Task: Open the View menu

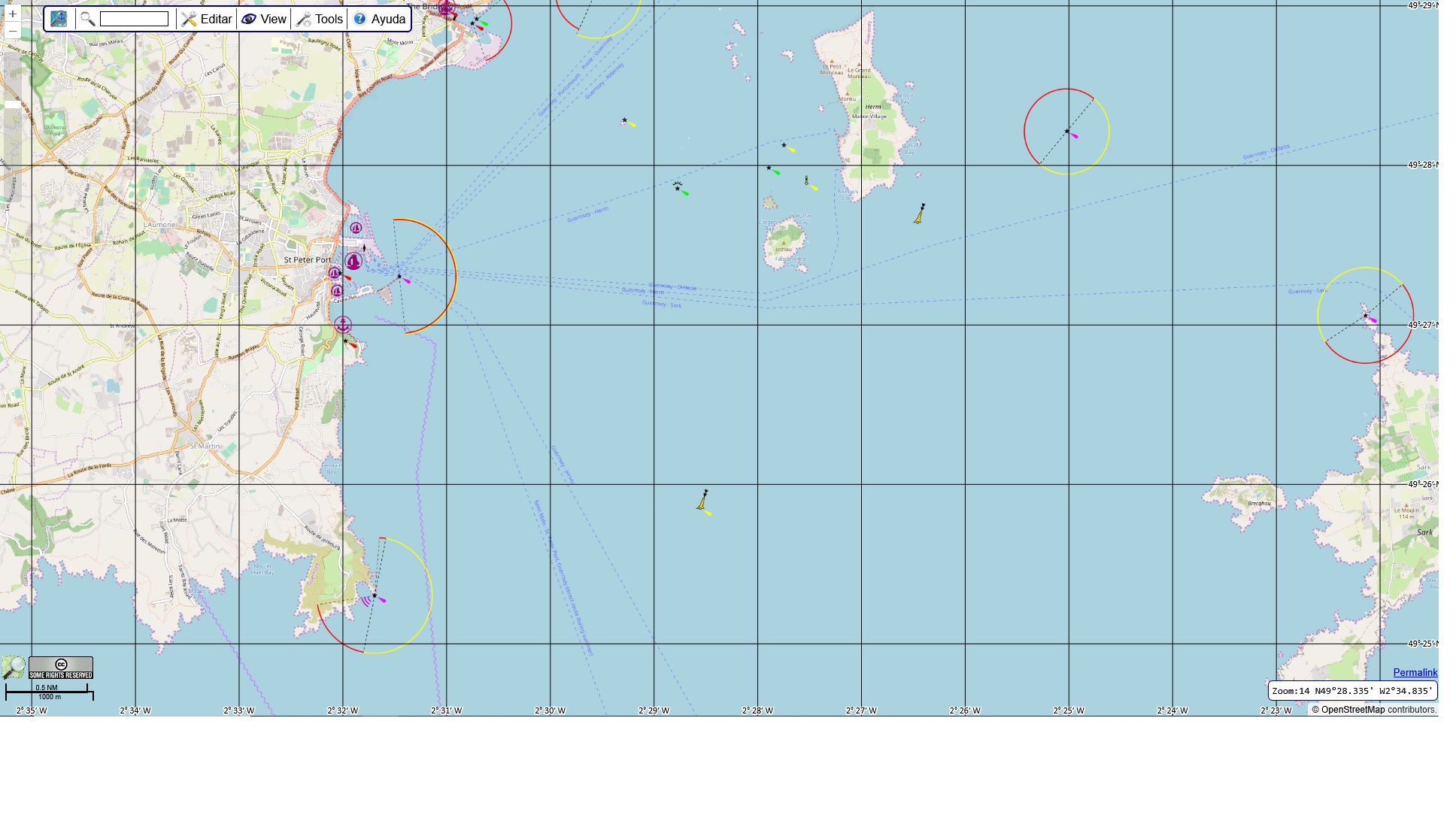Action: pos(264,19)
